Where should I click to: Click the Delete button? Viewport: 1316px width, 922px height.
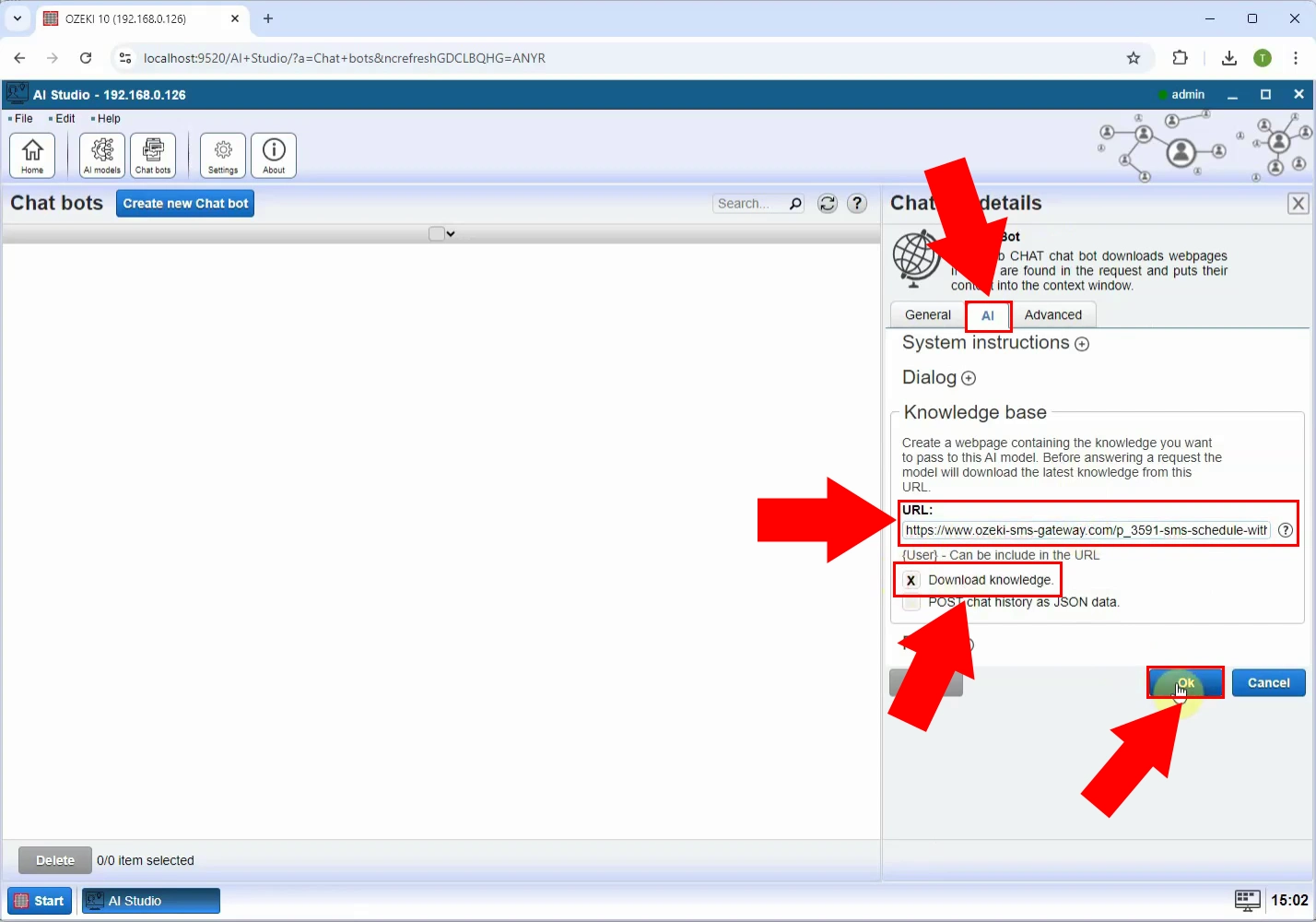coord(55,860)
